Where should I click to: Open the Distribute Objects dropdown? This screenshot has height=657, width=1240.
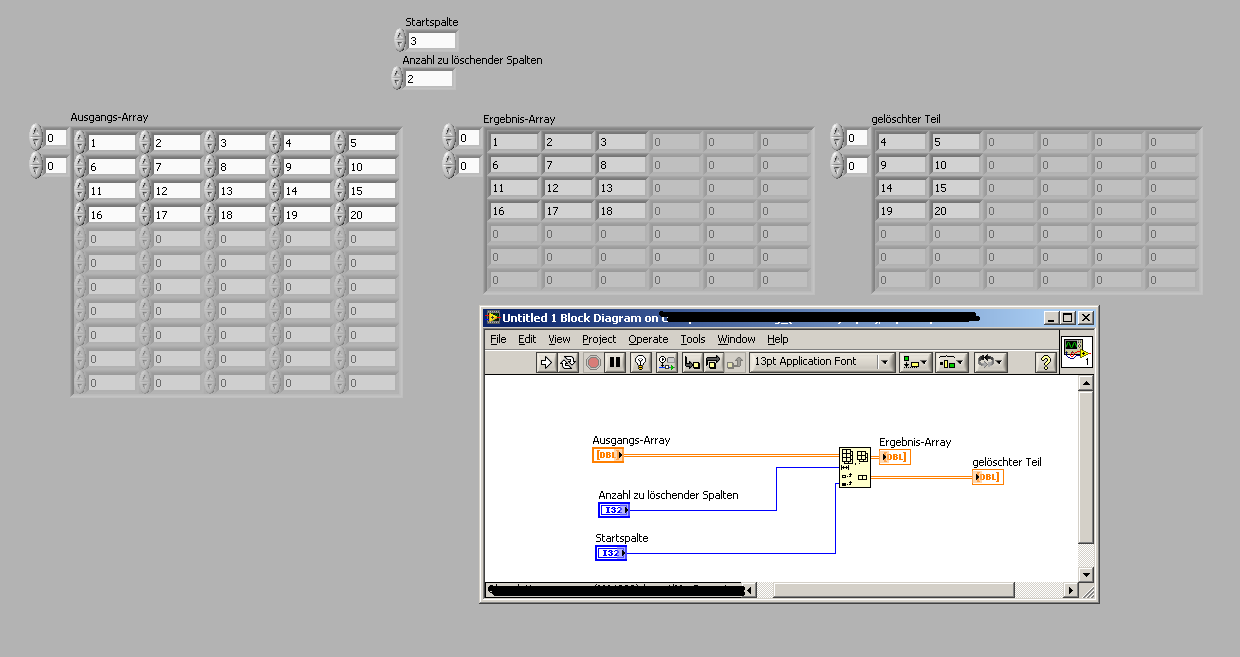[952, 362]
